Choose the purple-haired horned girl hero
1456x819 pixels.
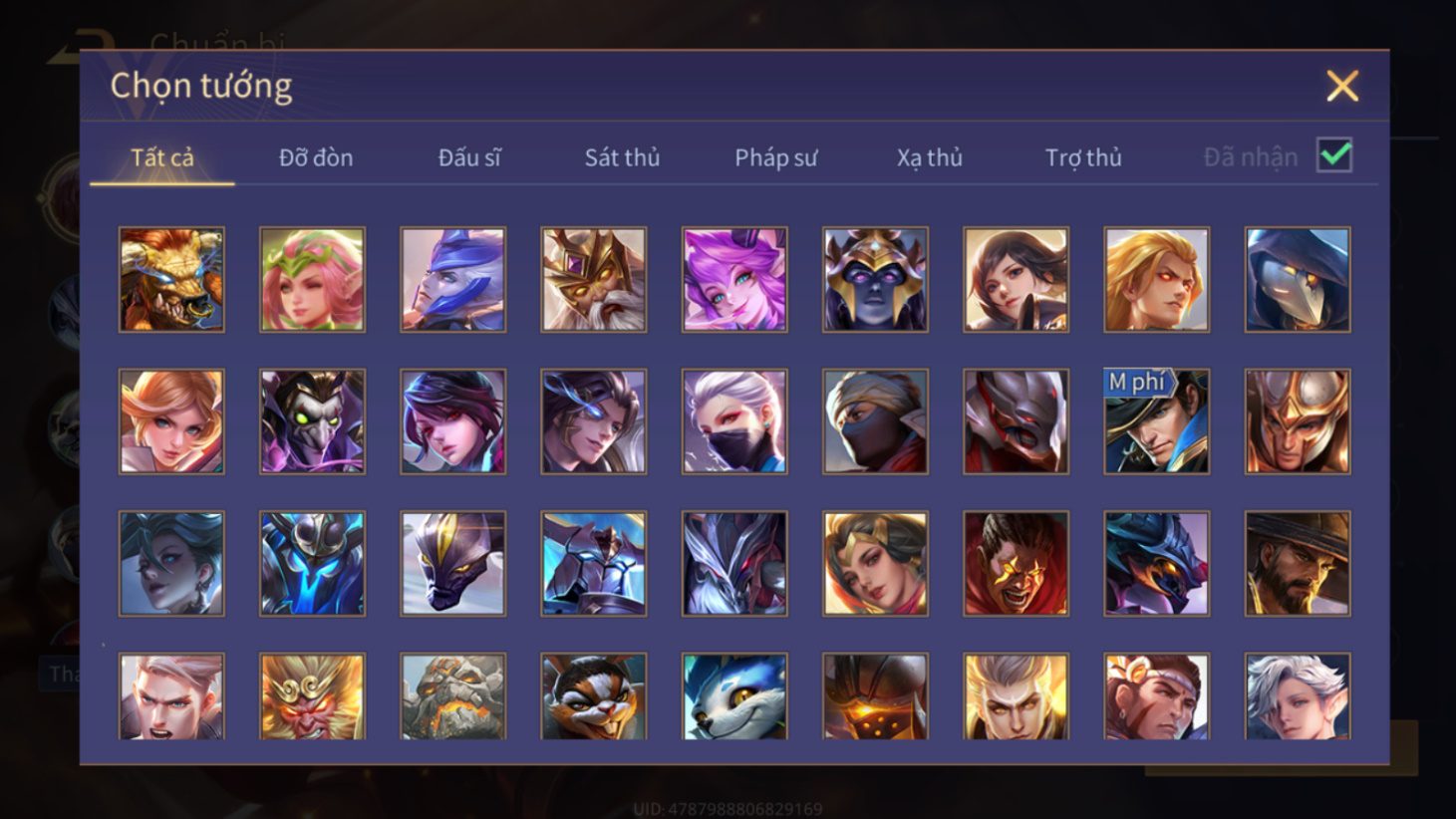(x=734, y=279)
